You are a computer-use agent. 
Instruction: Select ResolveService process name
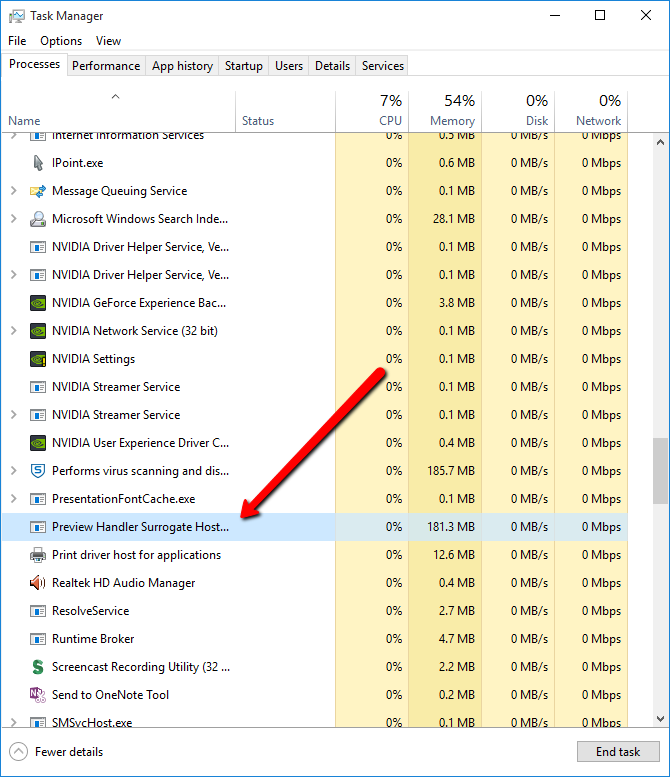point(90,611)
